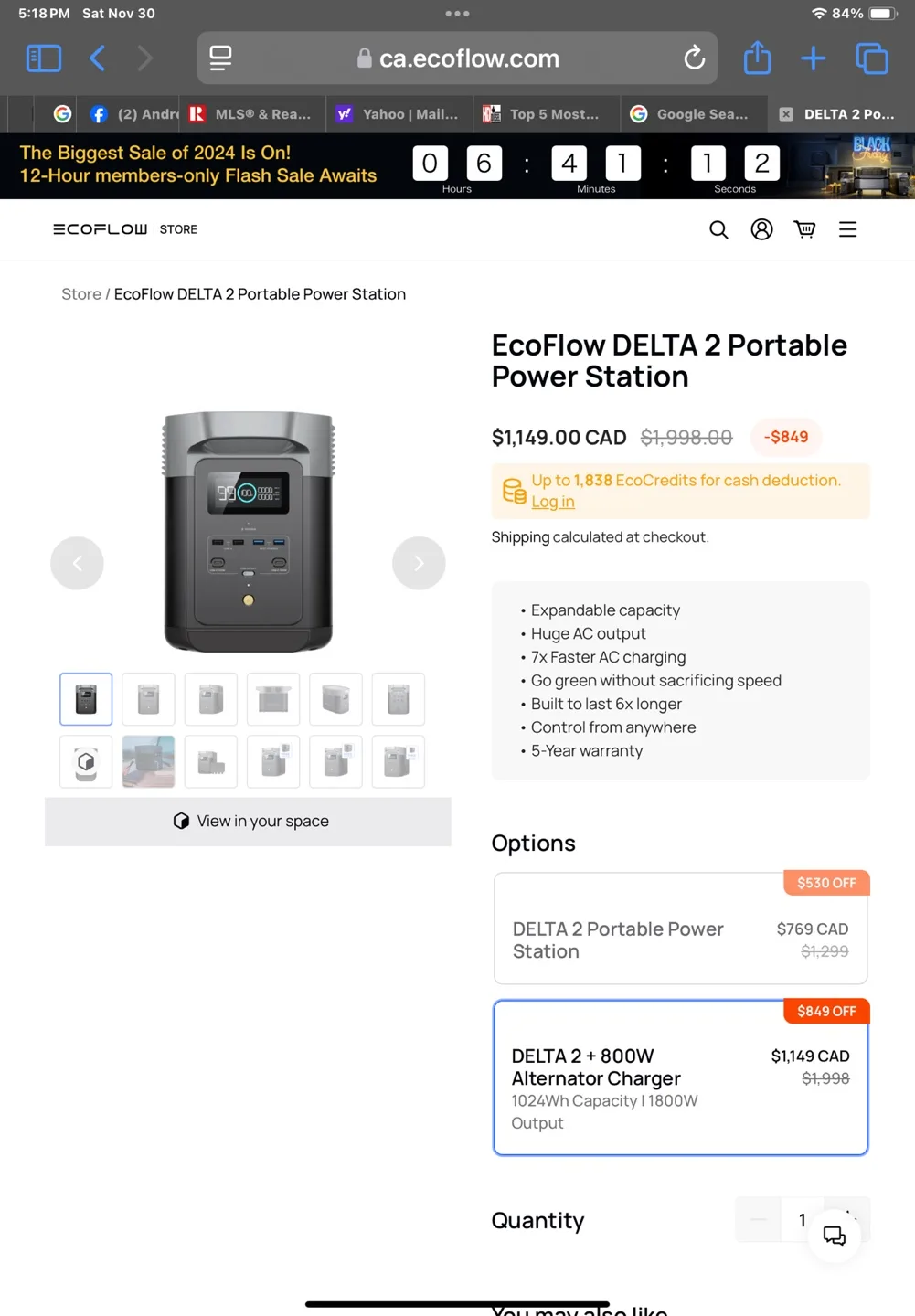The image size is (915, 1316).
Task: Tap View in your space button
Action: [249, 821]
